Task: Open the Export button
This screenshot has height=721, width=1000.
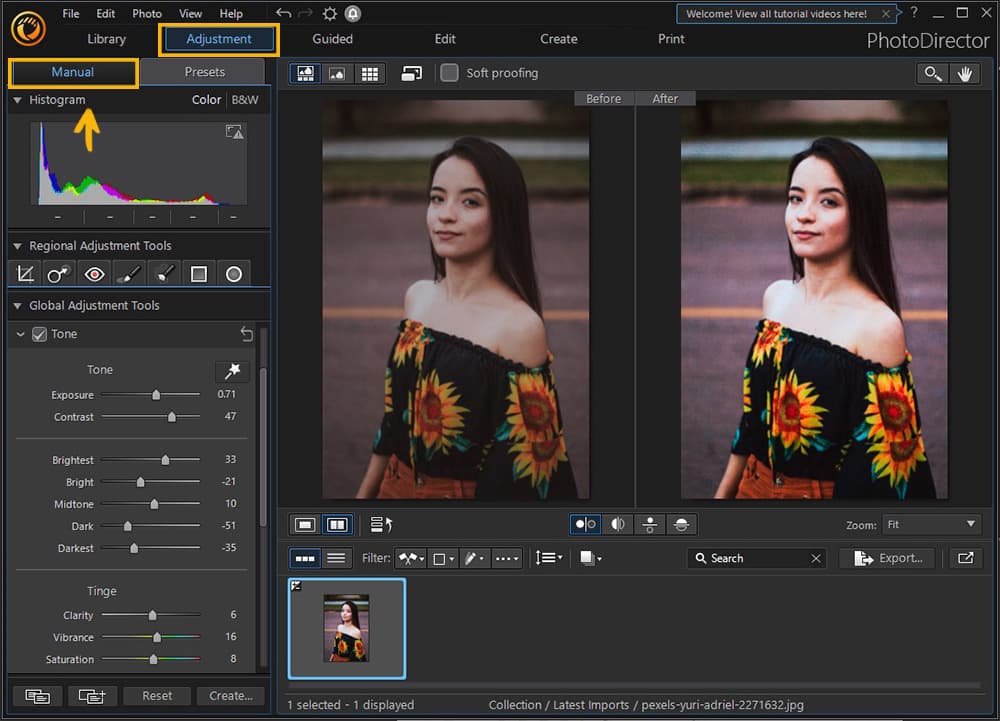Action: tap(888, 558)
